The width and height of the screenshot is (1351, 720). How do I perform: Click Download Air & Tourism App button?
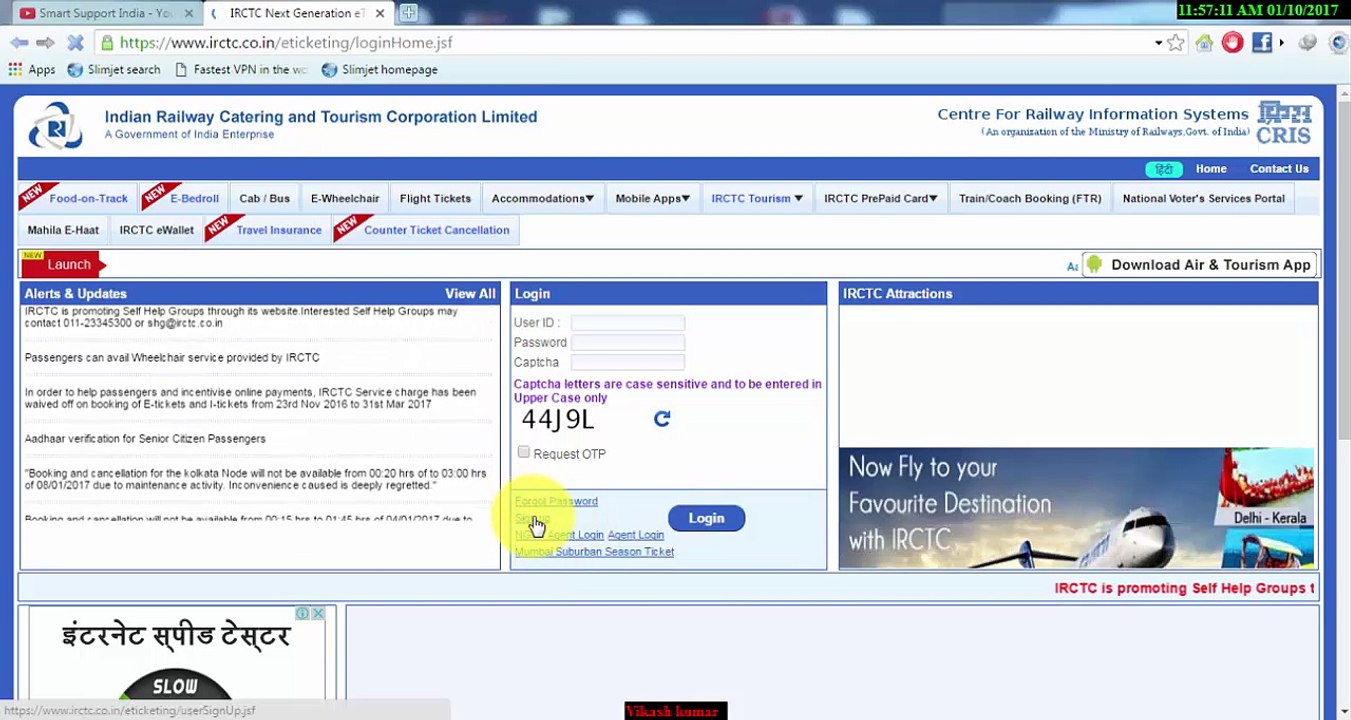click(1200, 265)
